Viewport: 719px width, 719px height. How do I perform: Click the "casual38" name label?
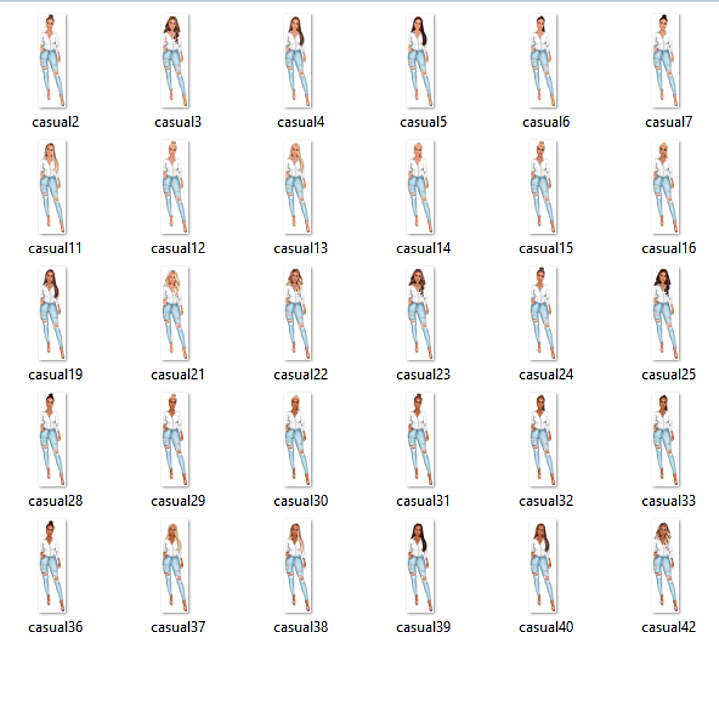(x=301, y=627)
